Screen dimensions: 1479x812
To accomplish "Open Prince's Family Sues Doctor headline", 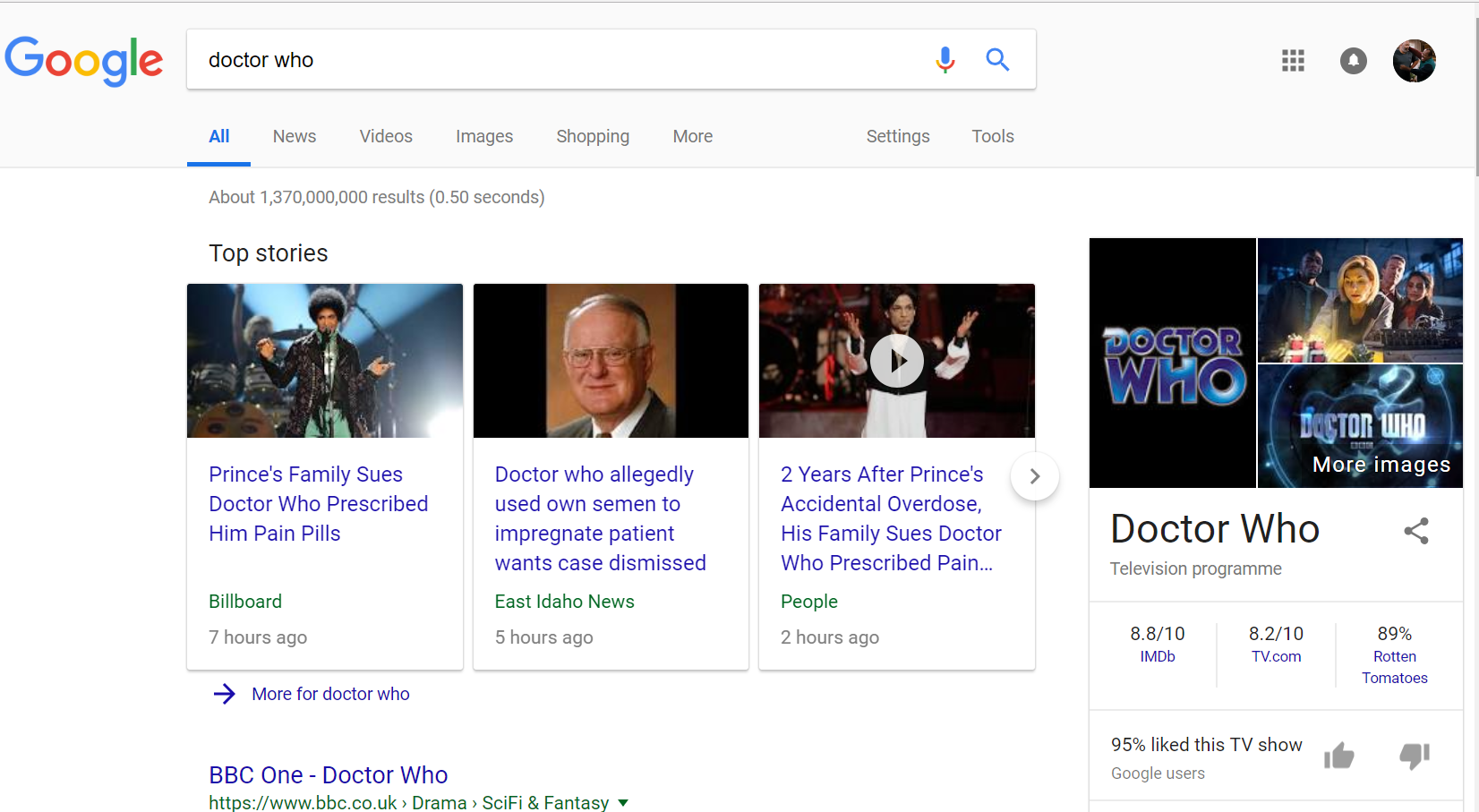I will tap(319, 504).
